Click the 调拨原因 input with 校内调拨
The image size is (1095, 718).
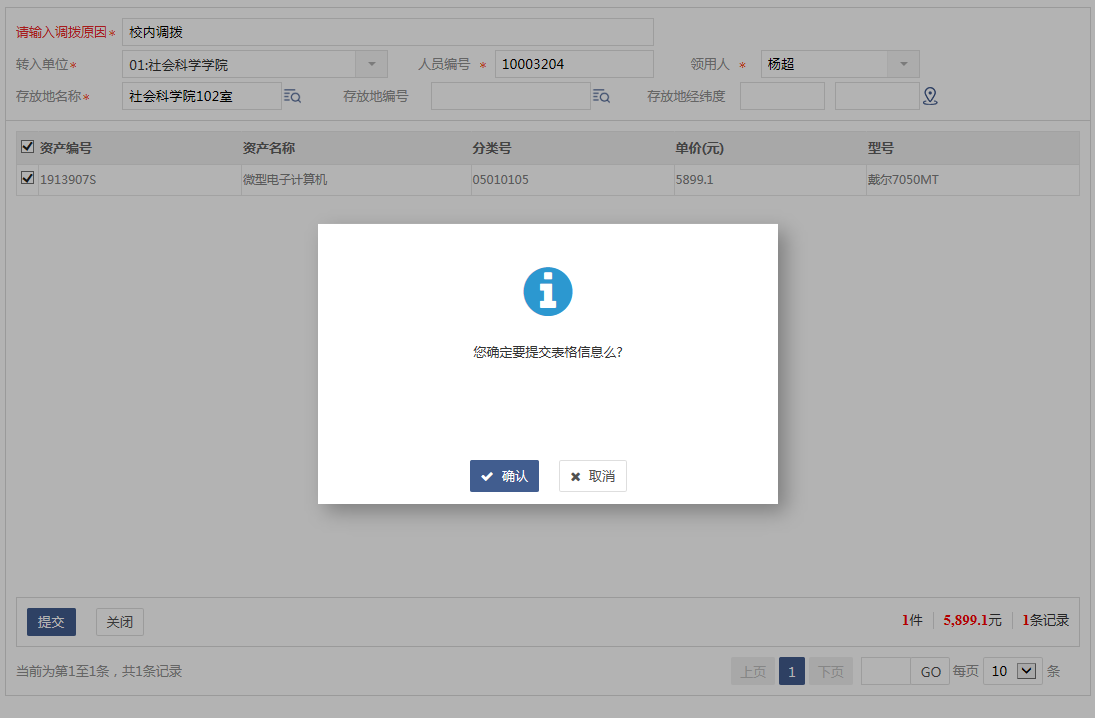(x=388, y=32)
